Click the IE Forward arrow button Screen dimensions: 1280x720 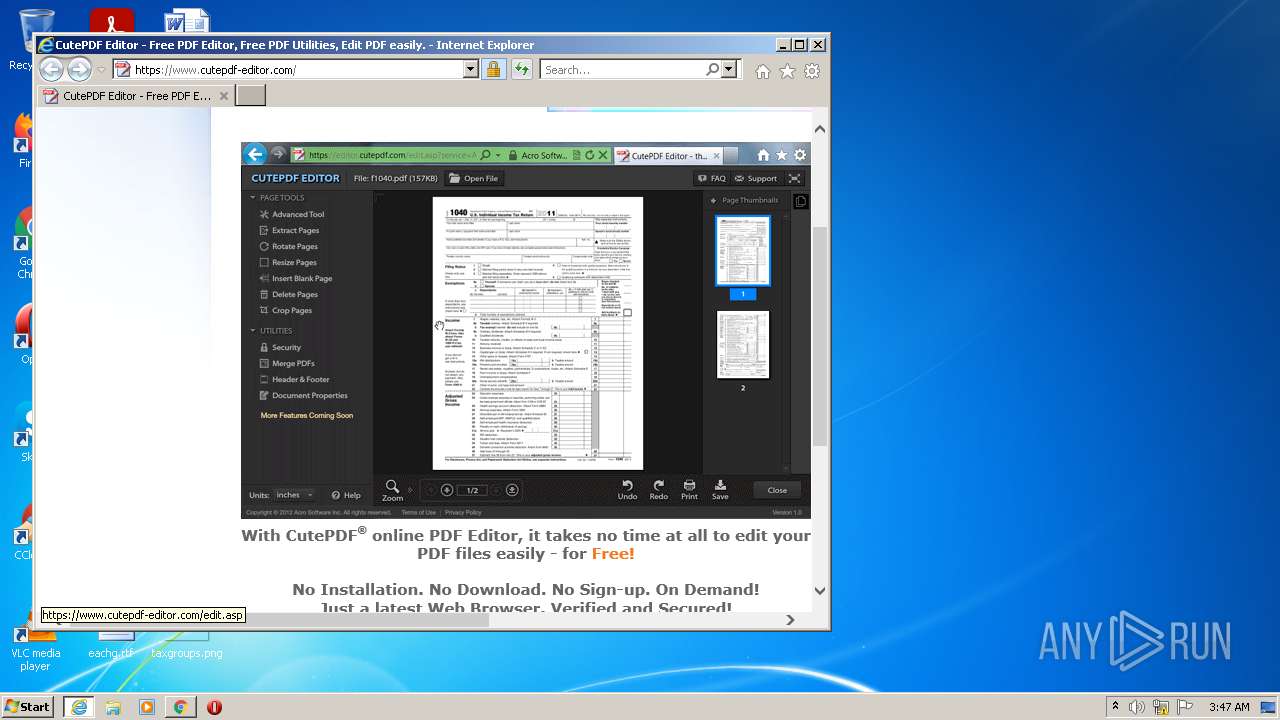[x=79, y=69]
